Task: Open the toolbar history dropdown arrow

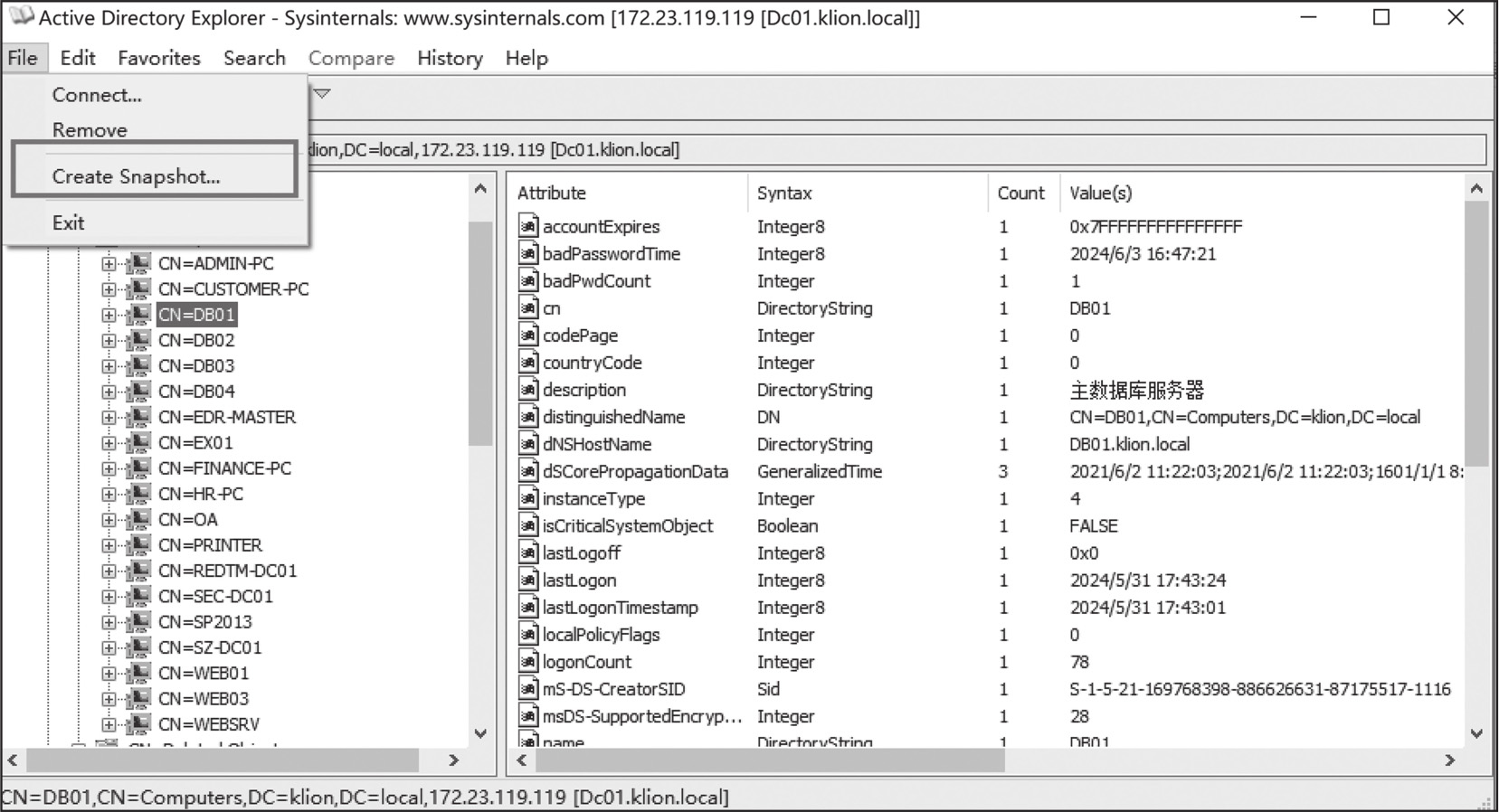Action: 321,93
